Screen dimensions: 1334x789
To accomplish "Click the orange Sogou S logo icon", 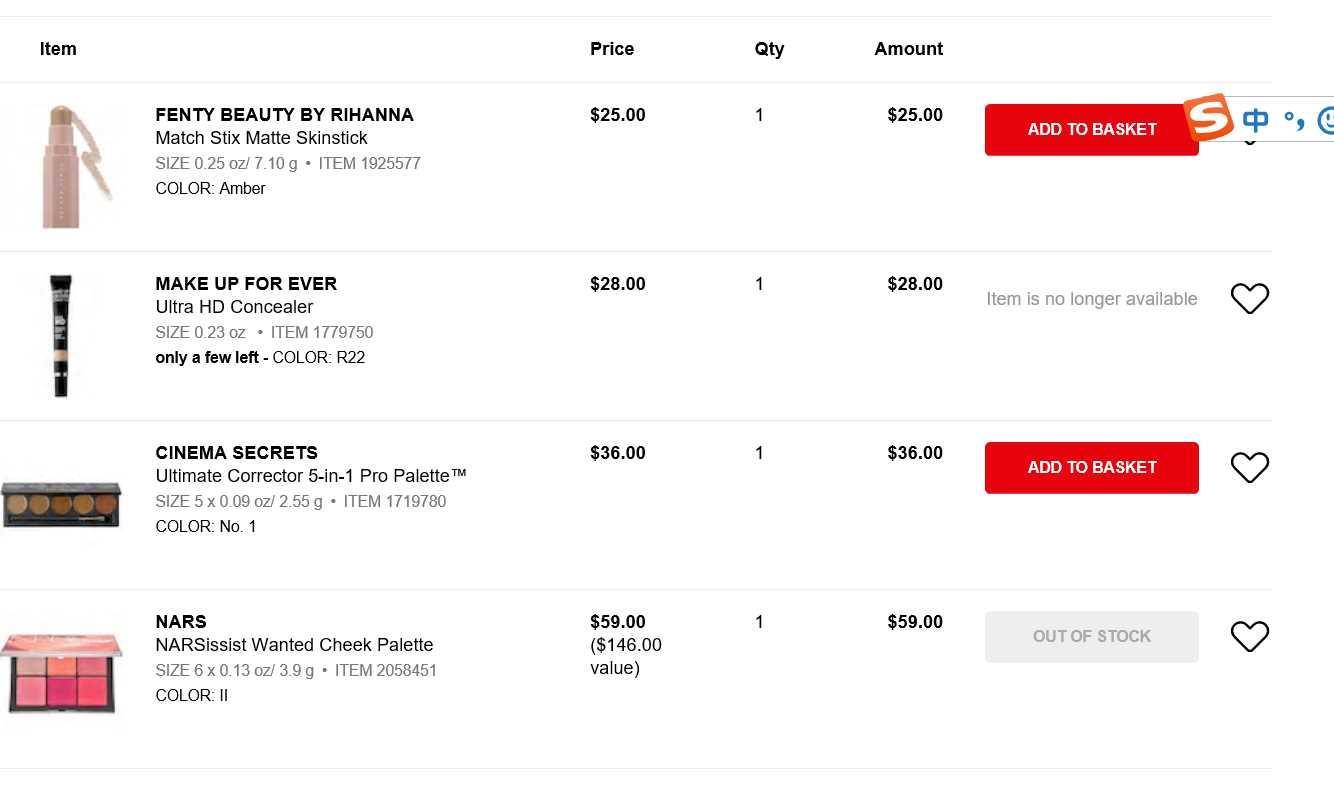I will click(x=1208, y=119).
